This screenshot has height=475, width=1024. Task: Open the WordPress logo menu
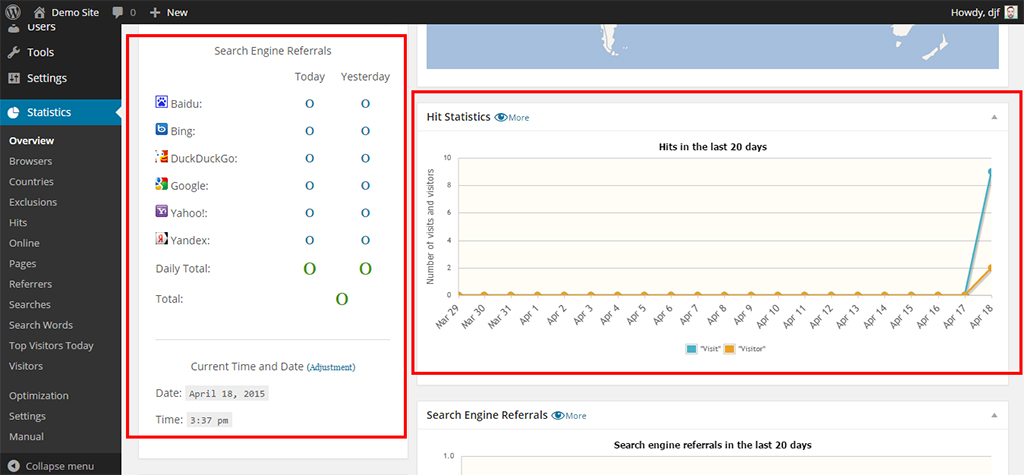[x=14, y=12]
